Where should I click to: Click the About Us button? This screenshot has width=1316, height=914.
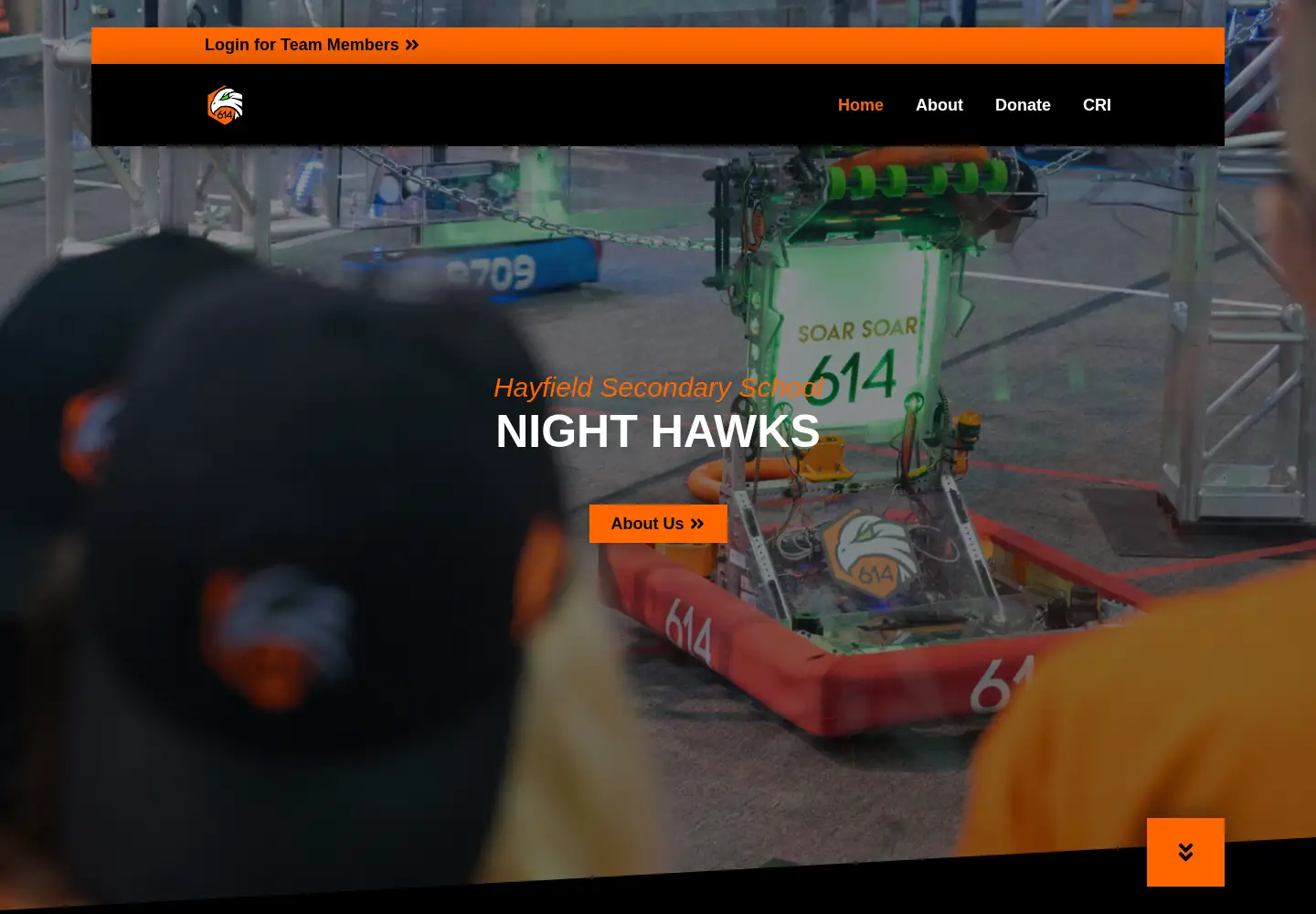click(658, 524)
